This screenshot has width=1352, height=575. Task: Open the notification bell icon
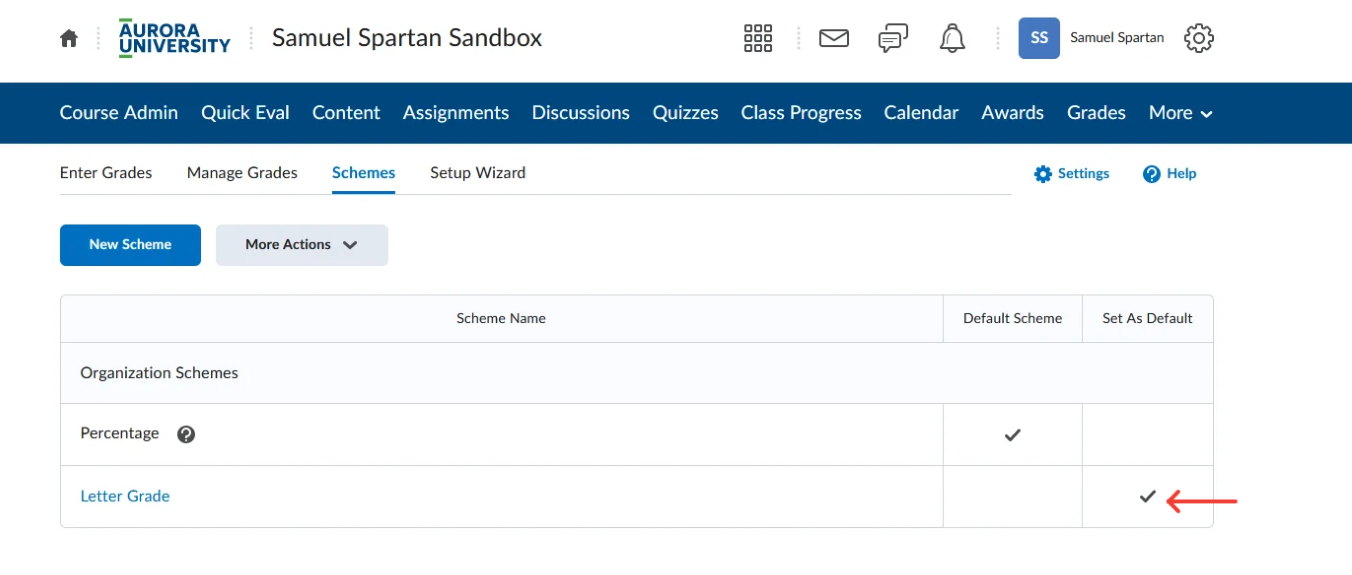pos(952,39)
